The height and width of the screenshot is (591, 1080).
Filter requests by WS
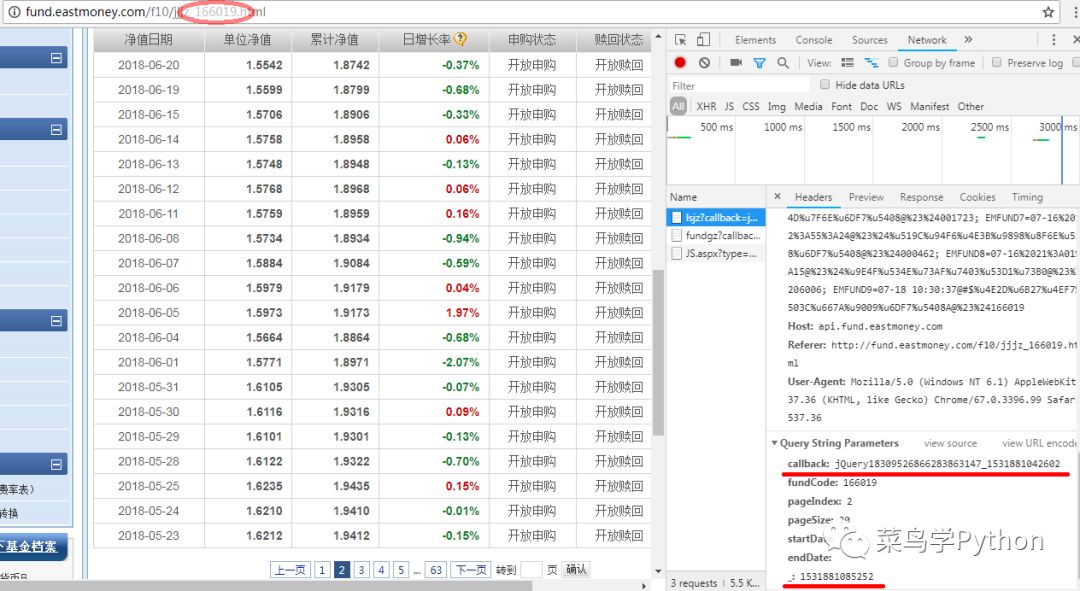click(894, 106)
